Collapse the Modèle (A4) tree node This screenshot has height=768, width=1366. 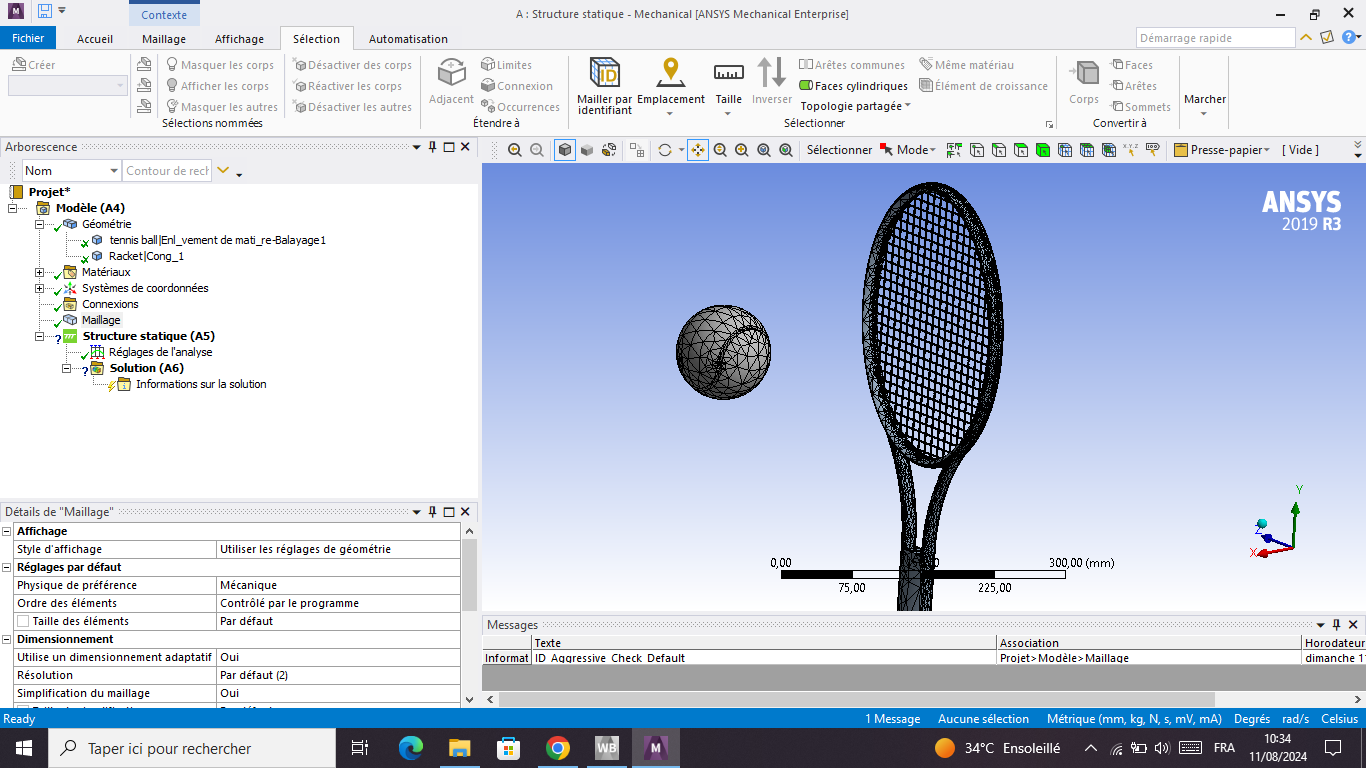(x=13, y=208)
